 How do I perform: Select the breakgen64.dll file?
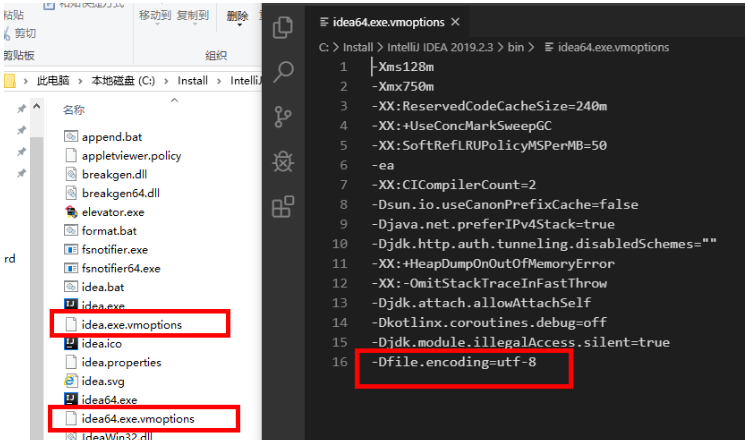(x=121, y=193)
